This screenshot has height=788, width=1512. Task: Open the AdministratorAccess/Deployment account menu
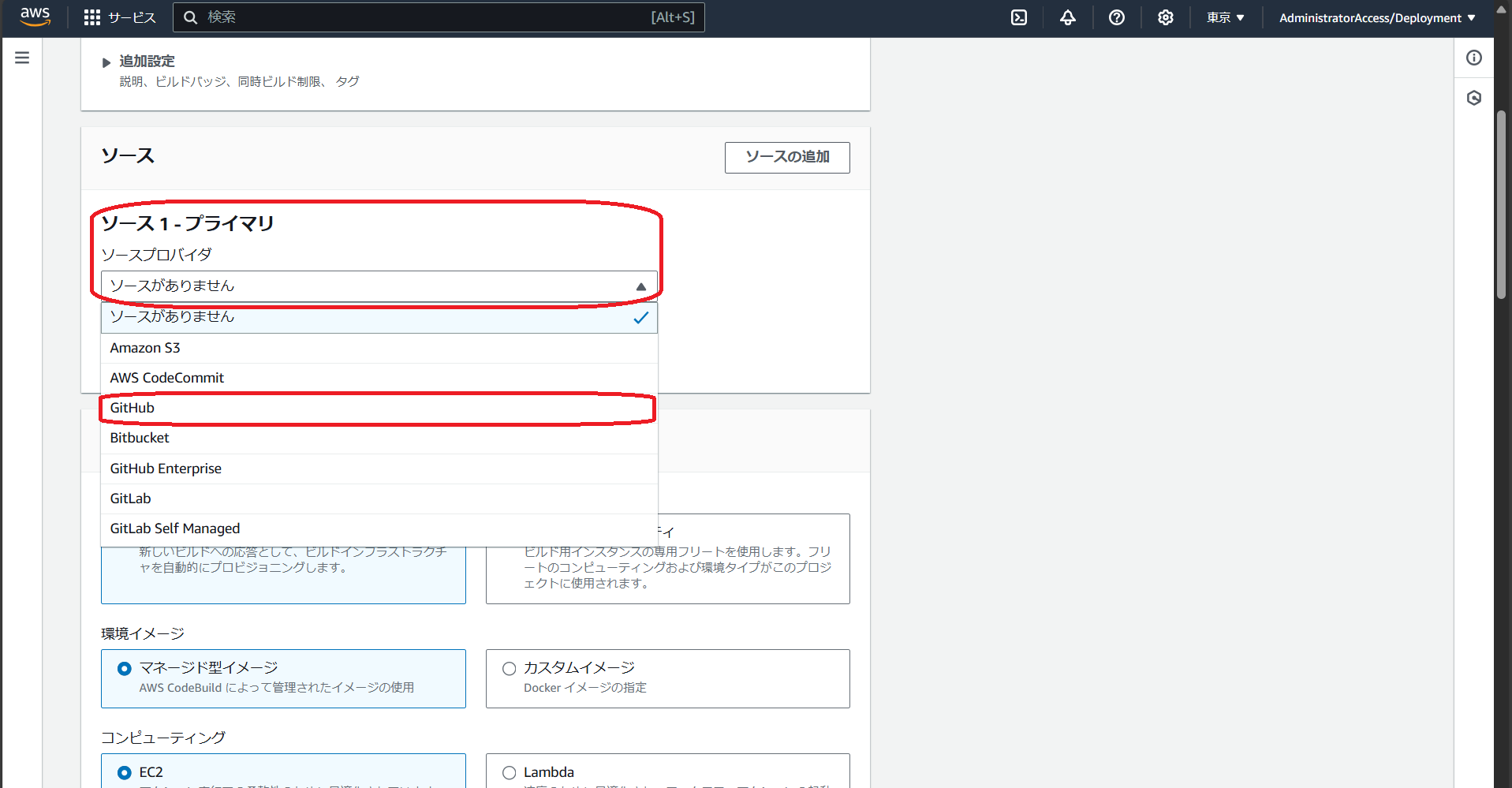[x=1377, y=17]
